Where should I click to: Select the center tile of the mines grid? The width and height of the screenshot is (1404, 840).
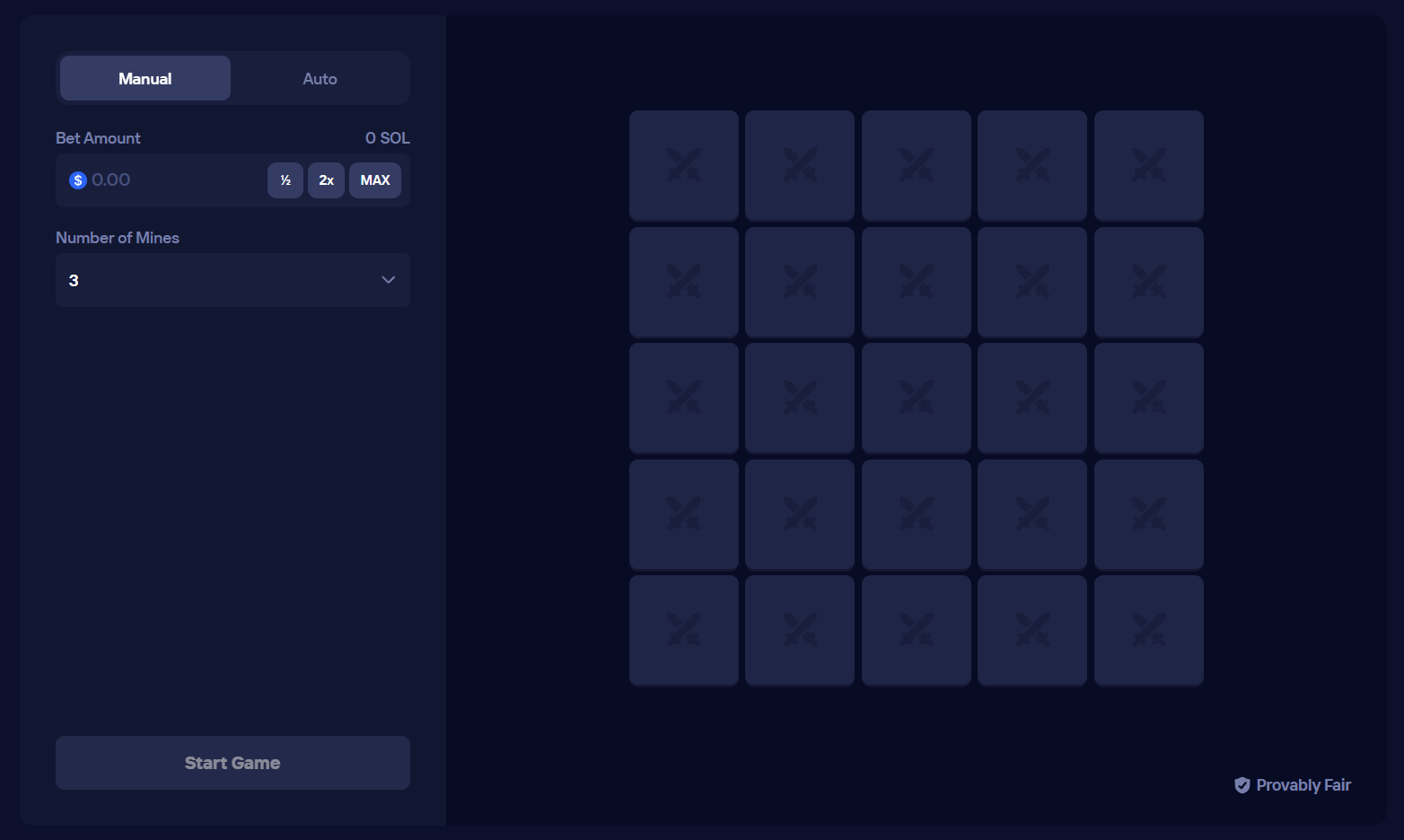click(916, 398)
